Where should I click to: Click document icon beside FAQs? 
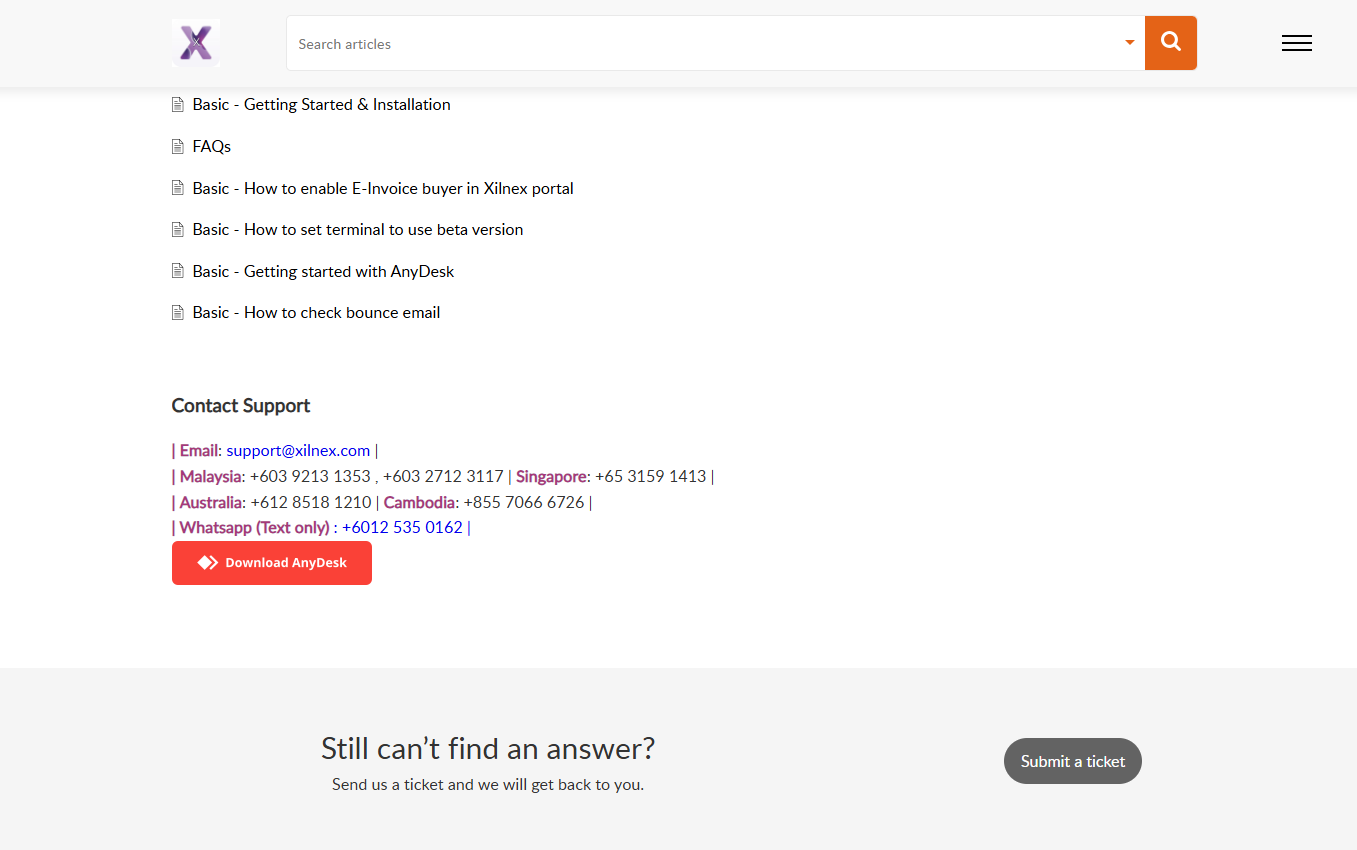point(178,147)
